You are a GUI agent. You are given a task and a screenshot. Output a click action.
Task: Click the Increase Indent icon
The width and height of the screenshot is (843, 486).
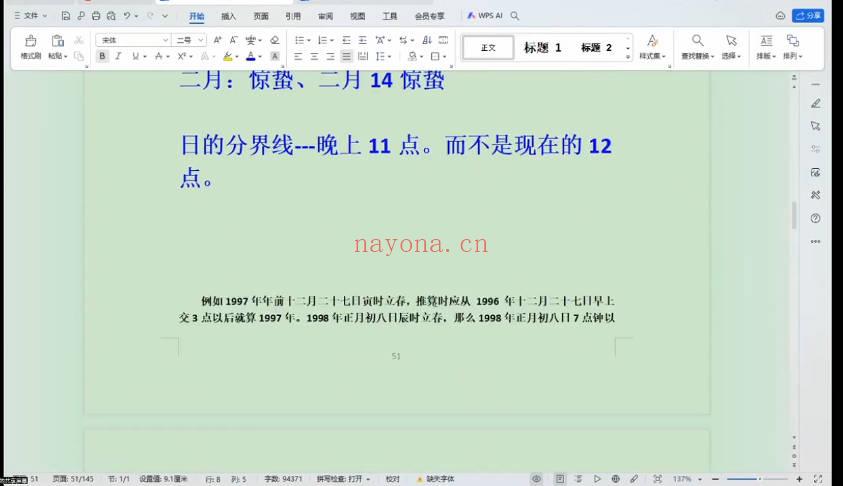[x=363, y=40]
